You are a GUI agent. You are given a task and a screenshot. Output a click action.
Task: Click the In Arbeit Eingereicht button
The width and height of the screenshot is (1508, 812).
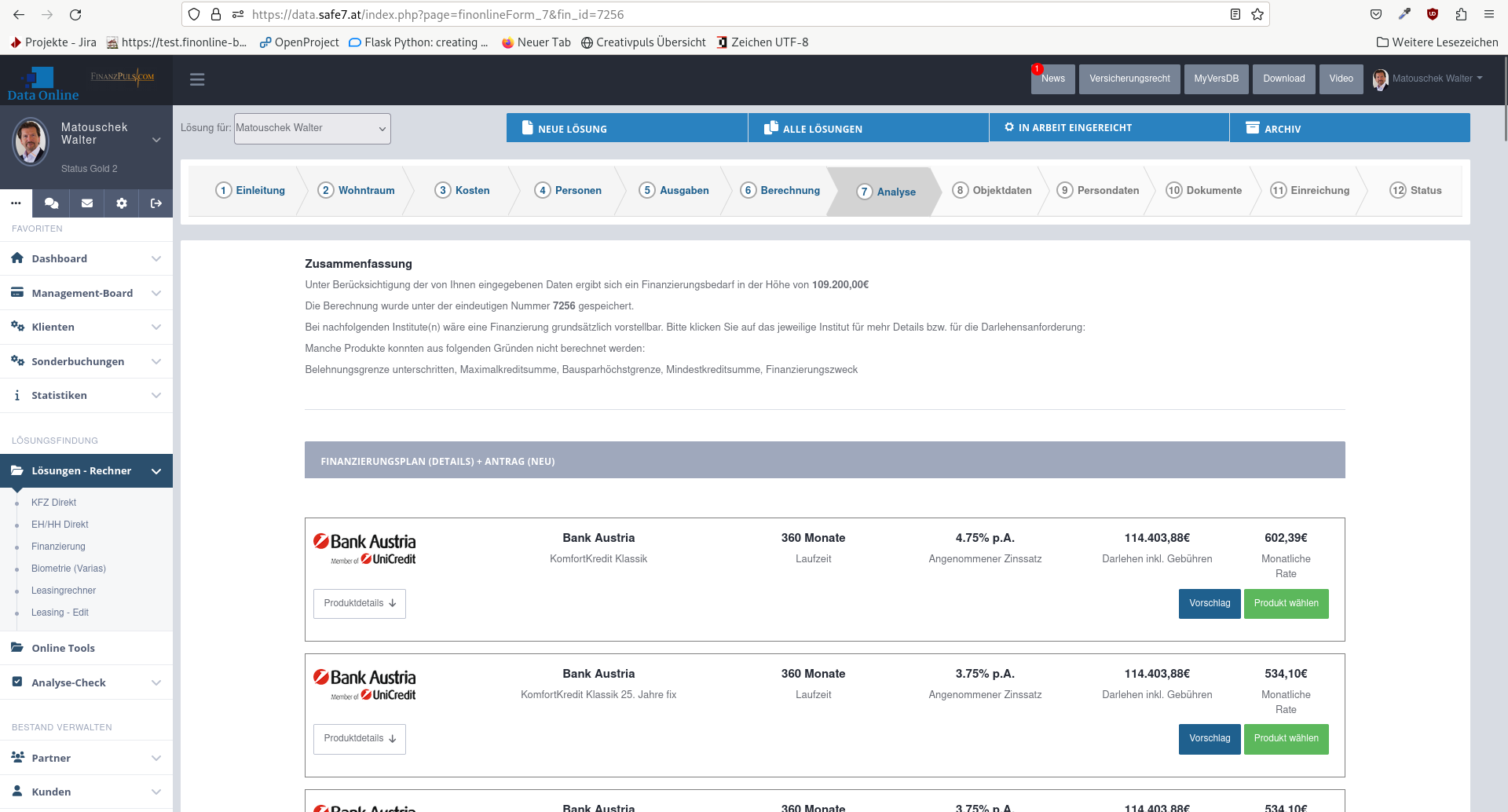pyautogui.click(x=1109, y=128)
